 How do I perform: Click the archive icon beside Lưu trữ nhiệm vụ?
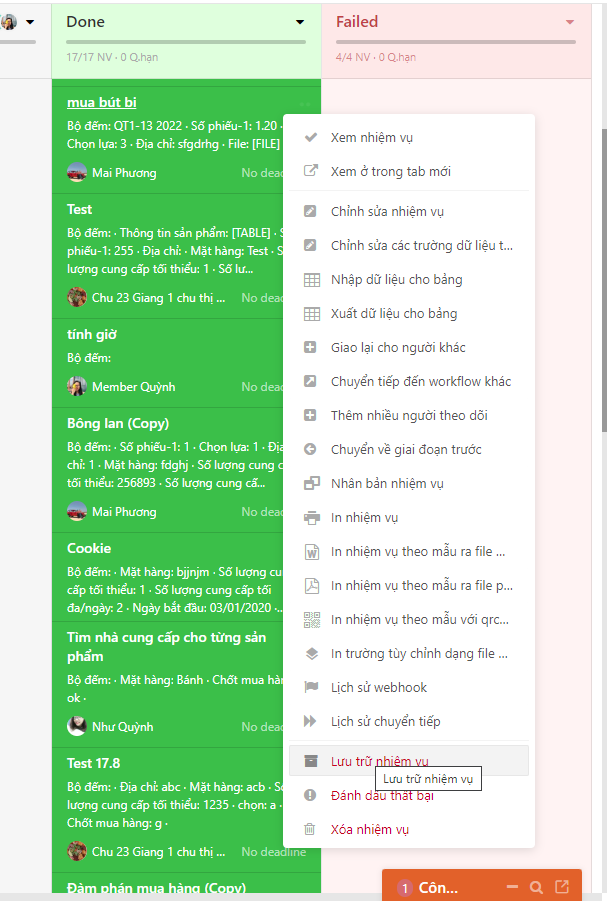point(310,761)
